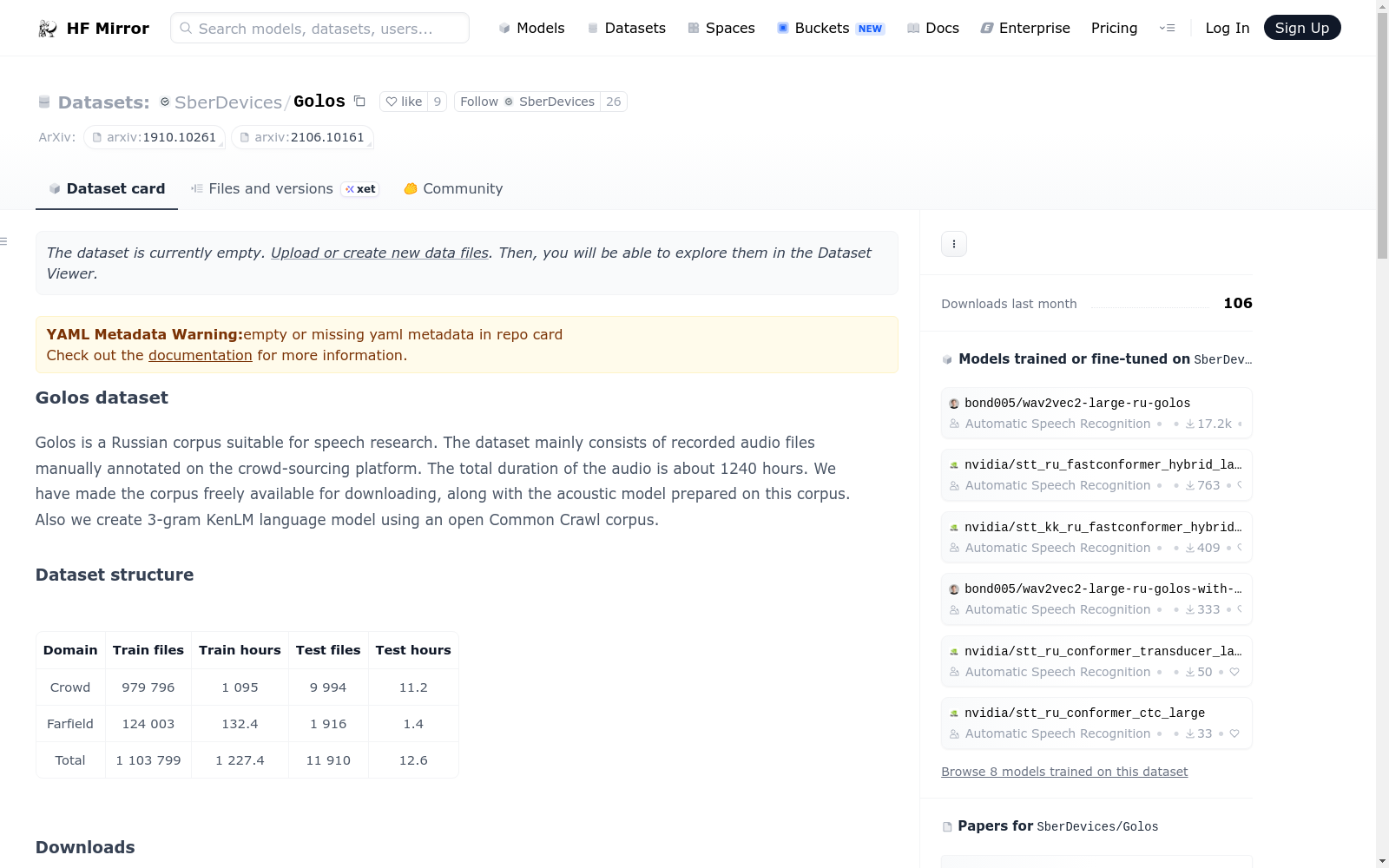Click the Downloads heading below the table
Image resolution: width=1389 pixels, height=868 pixels.
(x=85, y=847)
